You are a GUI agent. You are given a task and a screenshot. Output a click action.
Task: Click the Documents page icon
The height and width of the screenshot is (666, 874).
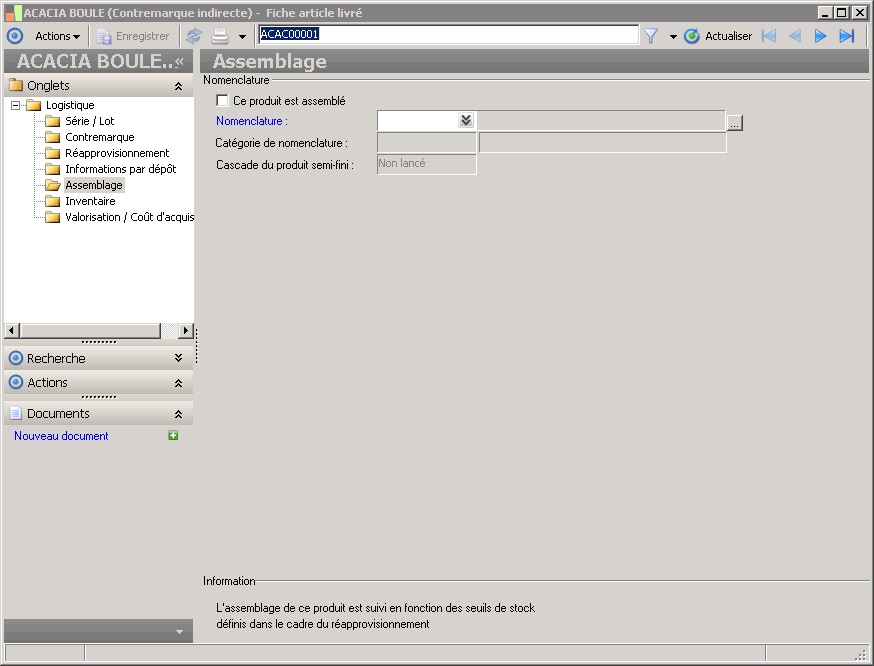click(x=16, y=414)
